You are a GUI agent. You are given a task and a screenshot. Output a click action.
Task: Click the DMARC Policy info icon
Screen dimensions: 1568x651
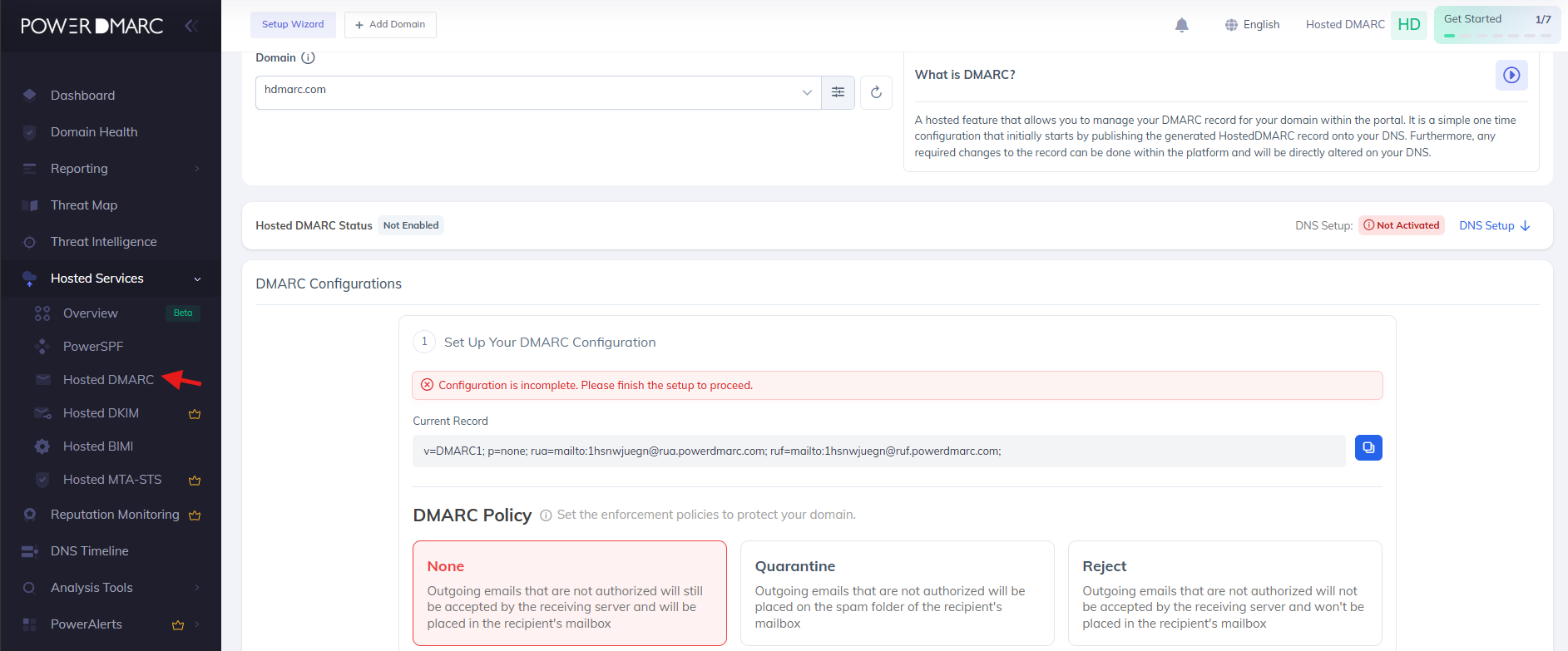(x=546, y=515)
